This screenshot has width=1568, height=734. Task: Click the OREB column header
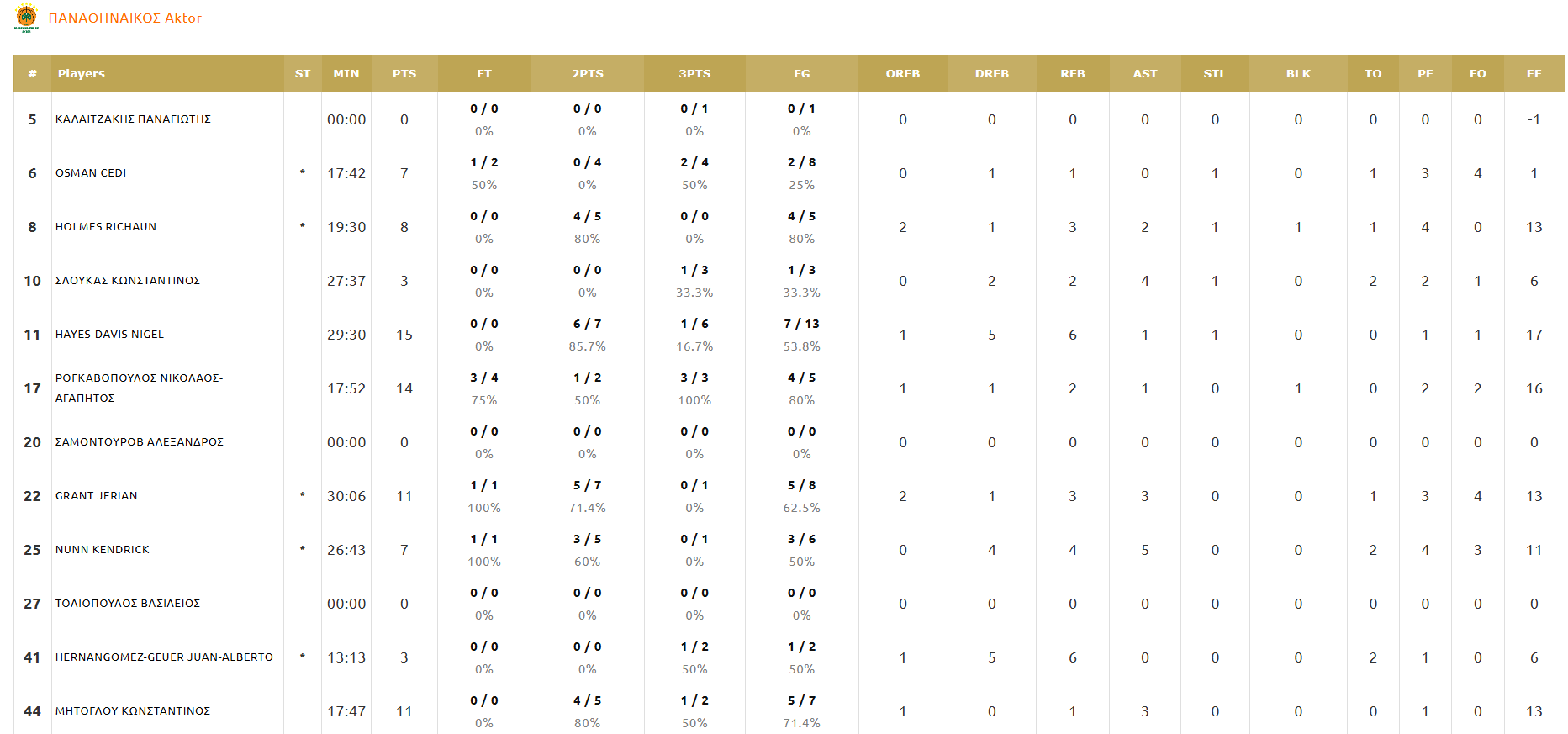point(902,74)
